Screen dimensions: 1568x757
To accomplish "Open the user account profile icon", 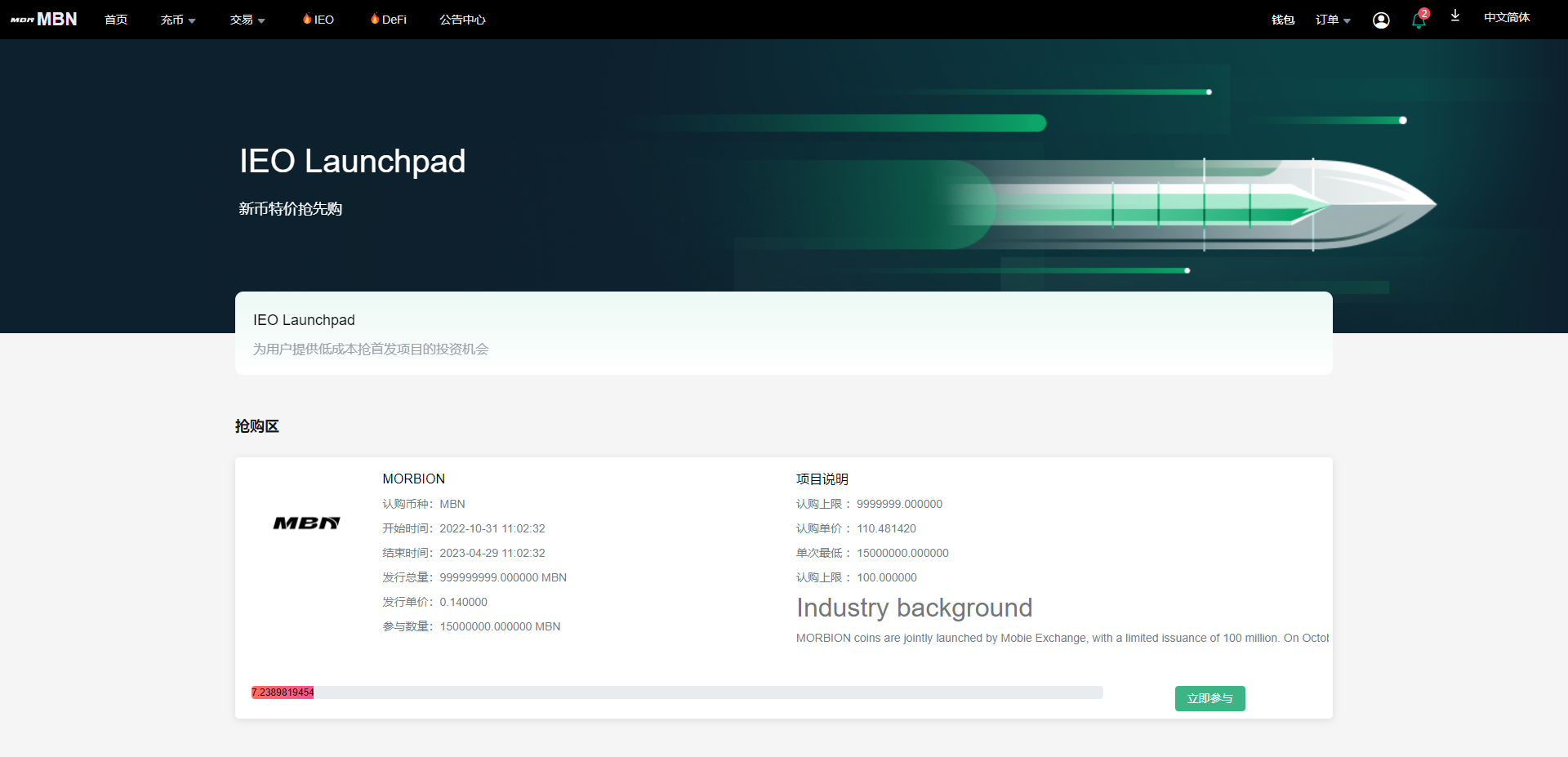I will click(x=1381, y=20).
